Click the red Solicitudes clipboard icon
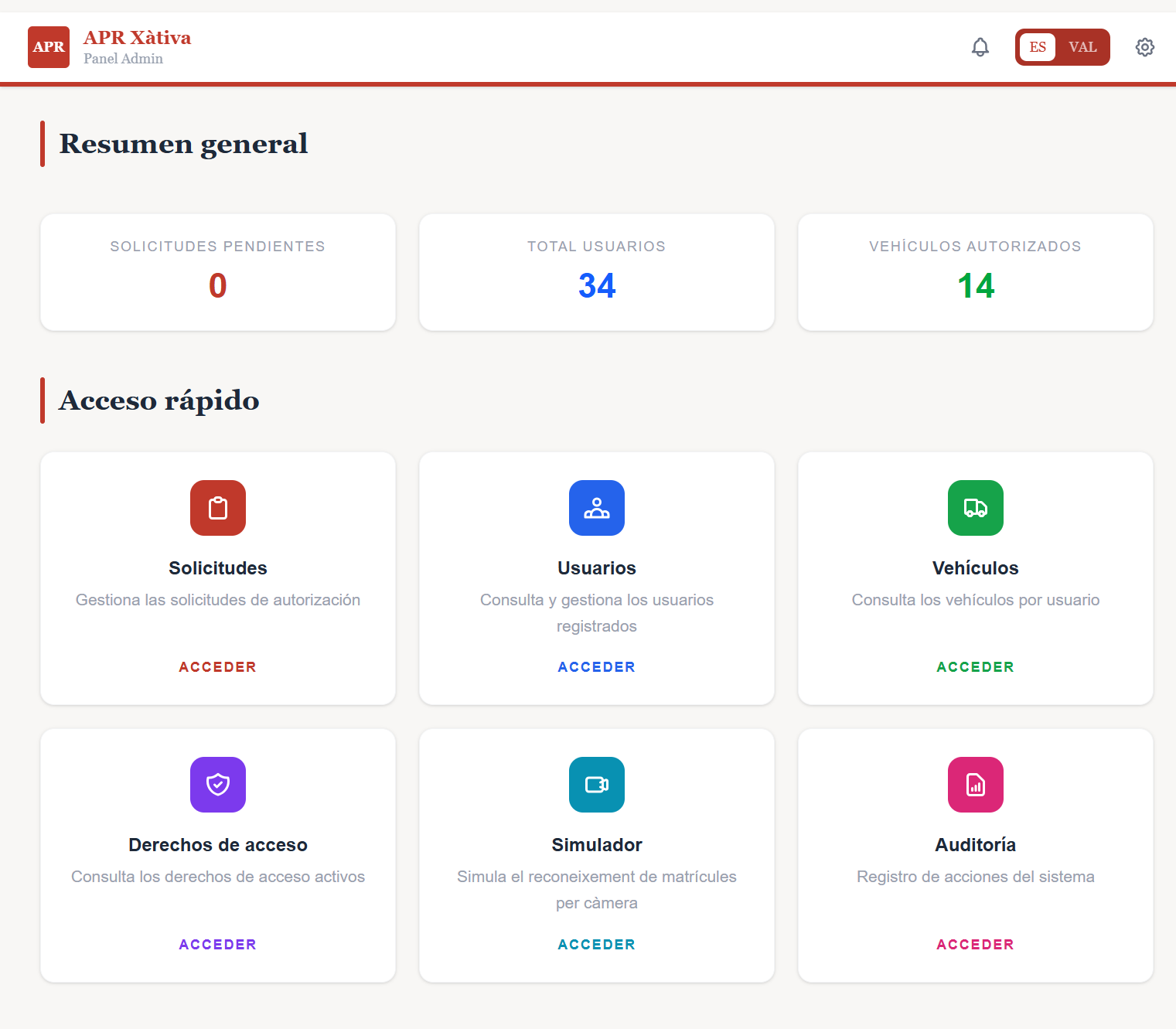 click(218, 508)
